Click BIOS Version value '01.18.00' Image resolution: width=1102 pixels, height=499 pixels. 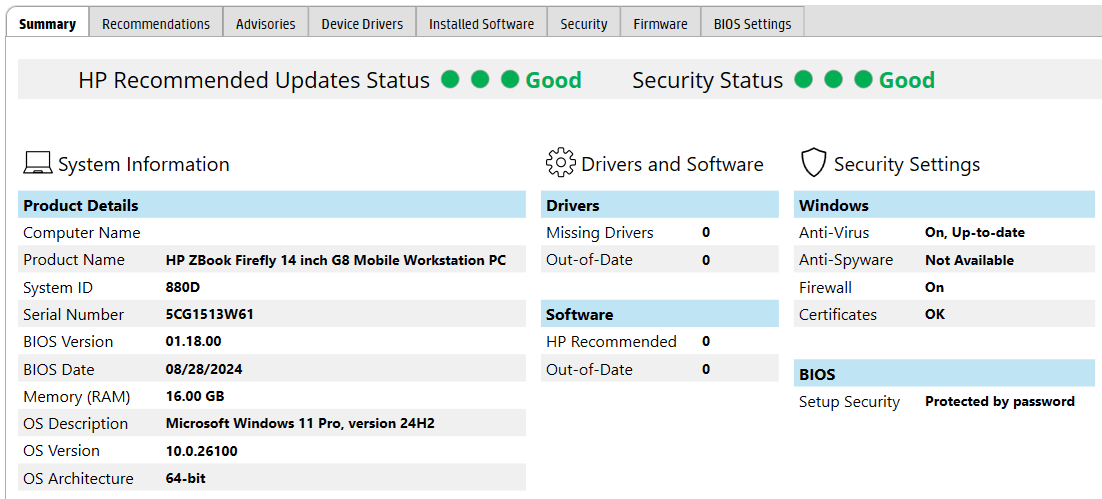193,342
